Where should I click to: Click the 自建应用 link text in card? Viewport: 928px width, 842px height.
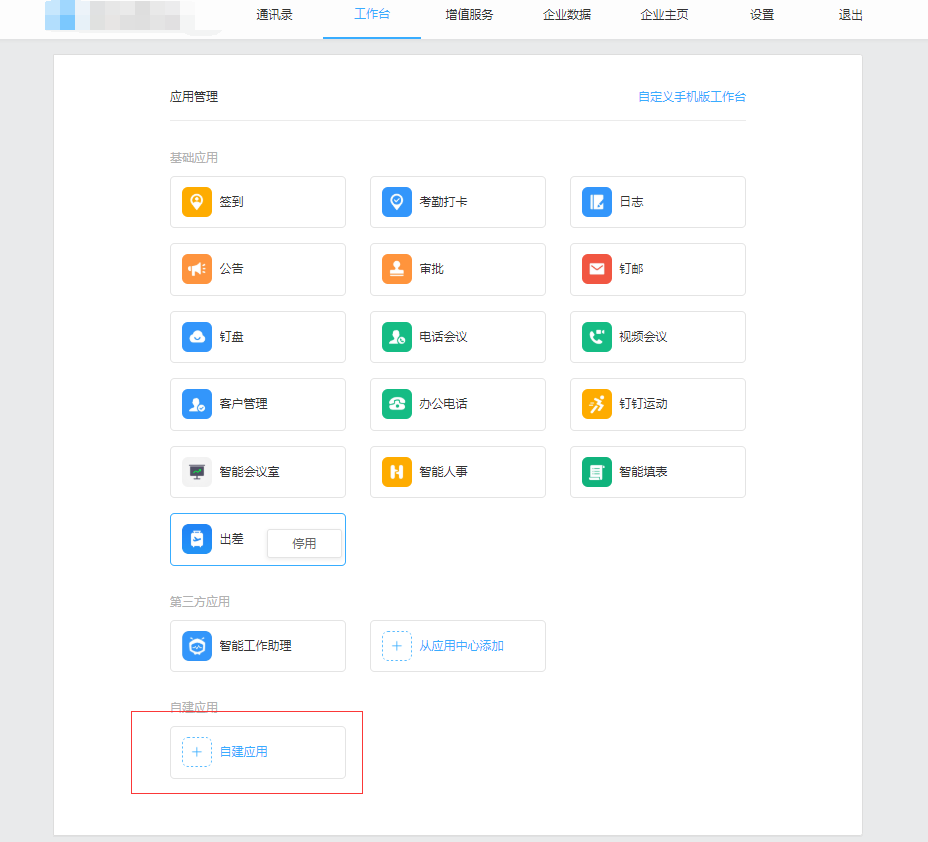tap(243, 751)
